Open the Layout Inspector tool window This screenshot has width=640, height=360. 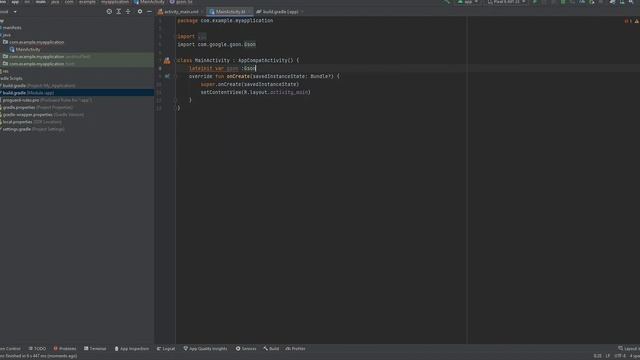tap(629, 349)
